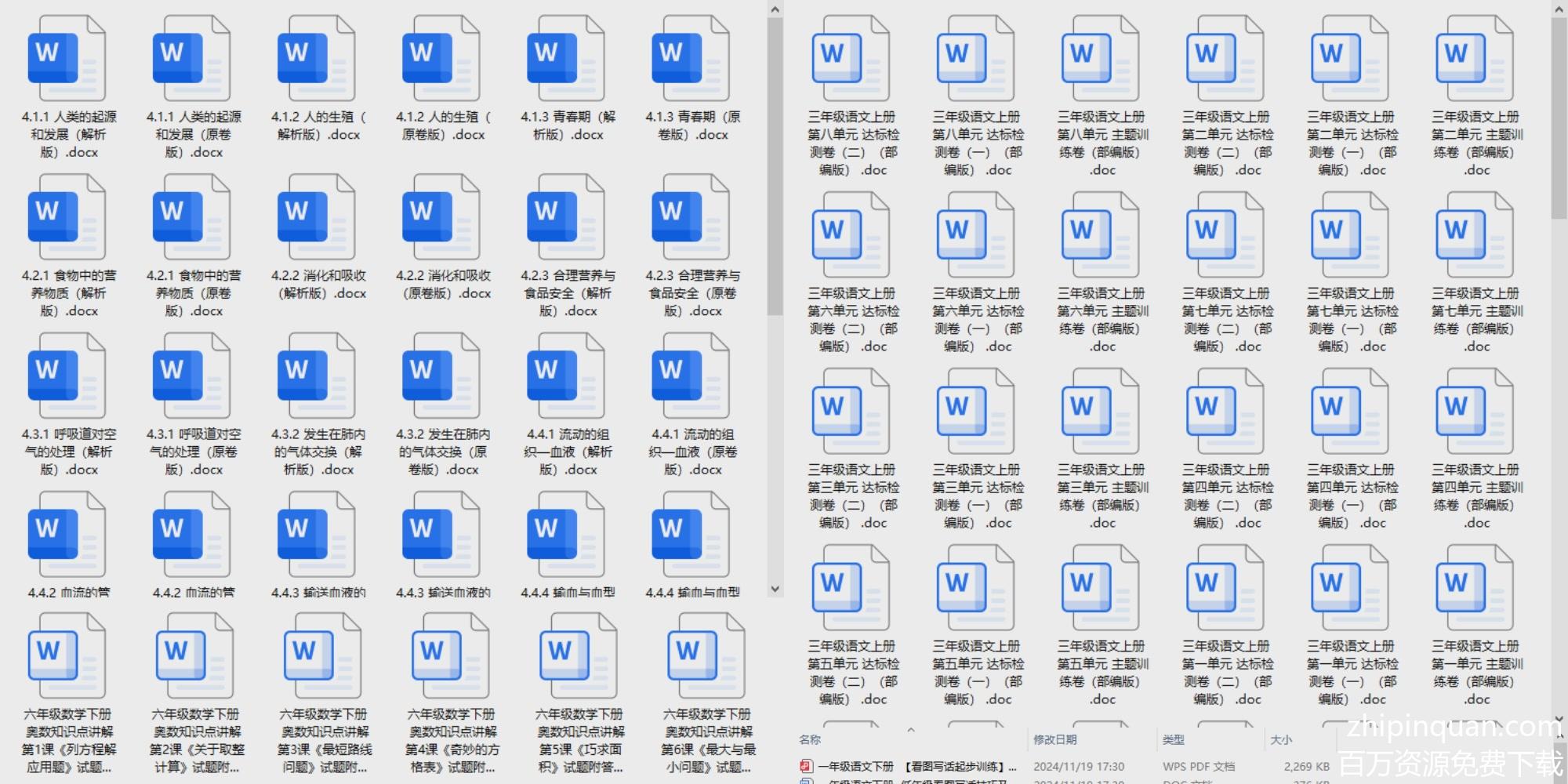The image size is (1568, 784).
Task: Select the 六年级数学下册 第2课《关于取整计算》 document icon
Action: 195,656
